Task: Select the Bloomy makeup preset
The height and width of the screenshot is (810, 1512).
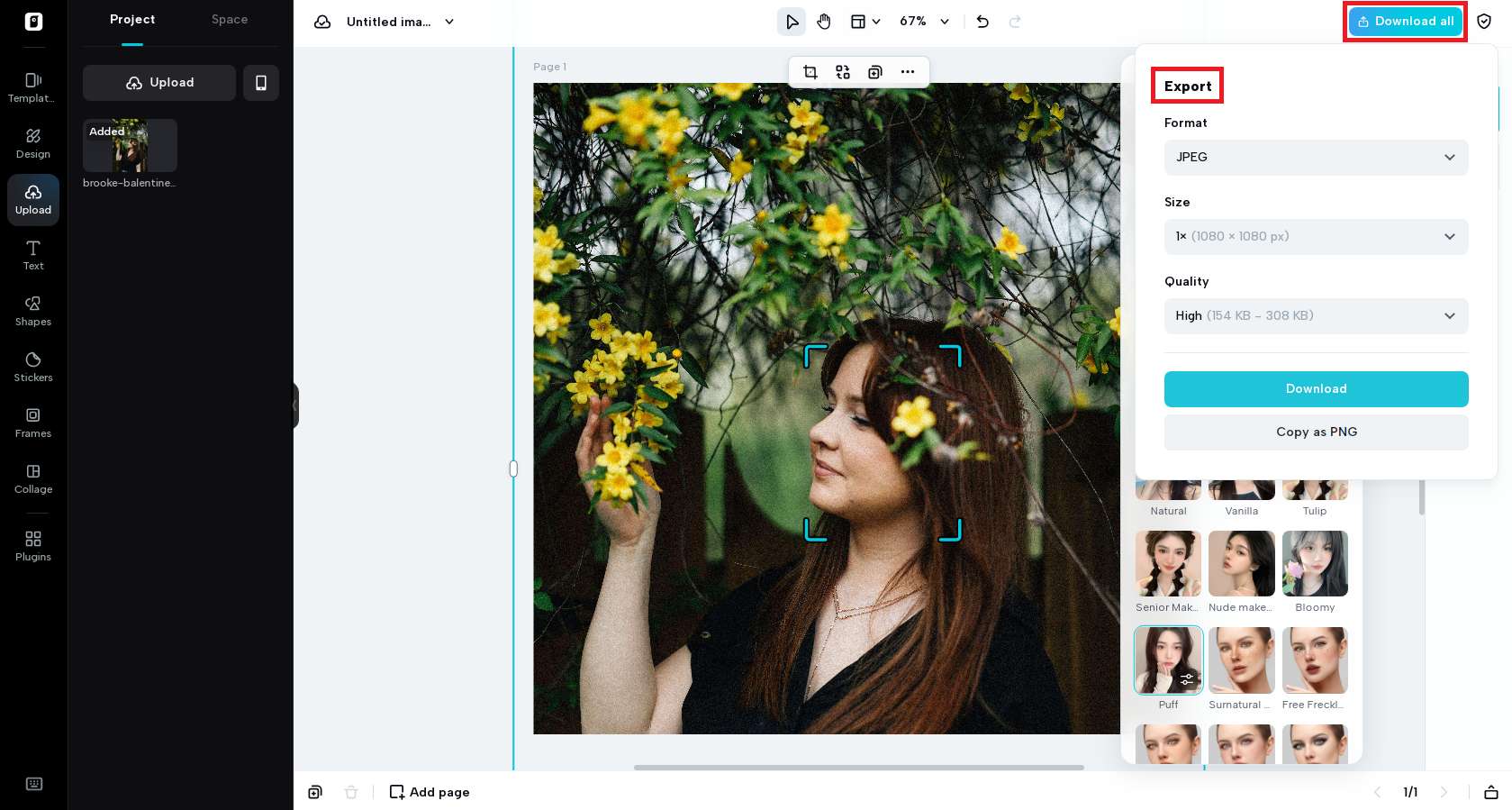Action: click(x=1315, y=564)
